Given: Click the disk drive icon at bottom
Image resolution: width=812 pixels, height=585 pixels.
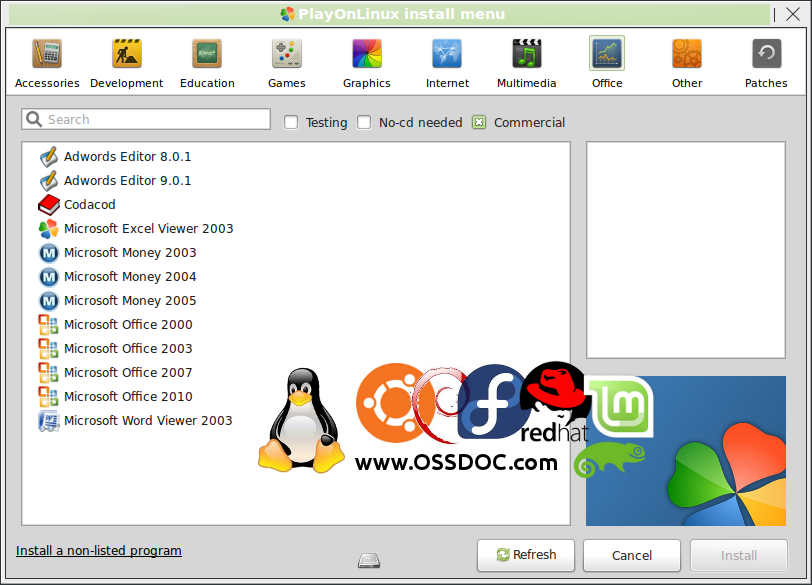Looking at the screenshot, I should pyautogui.click(x=369, y=560).
